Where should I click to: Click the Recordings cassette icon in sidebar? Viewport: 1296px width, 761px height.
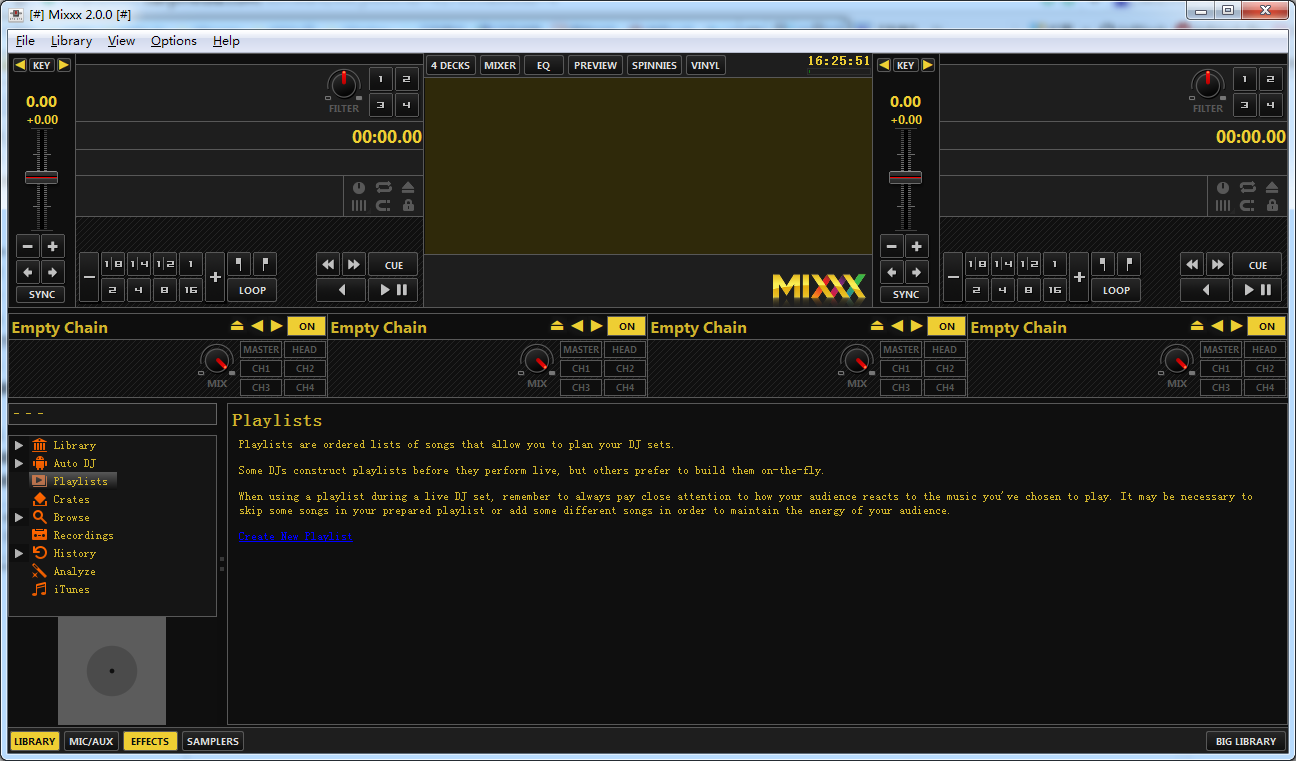click(40, 535)
